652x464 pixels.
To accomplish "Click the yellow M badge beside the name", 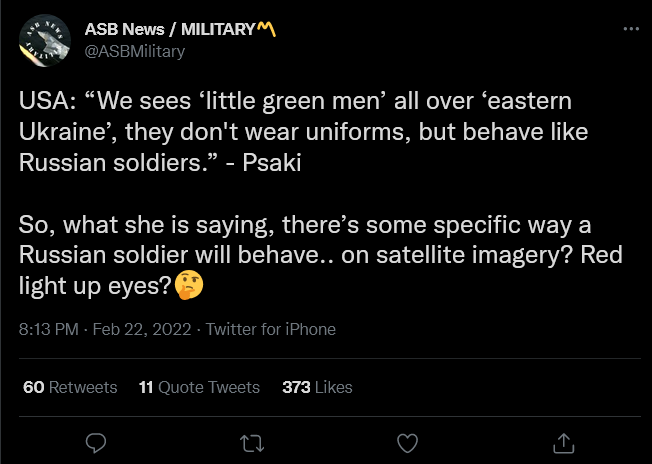I will (x=266, y=29).
